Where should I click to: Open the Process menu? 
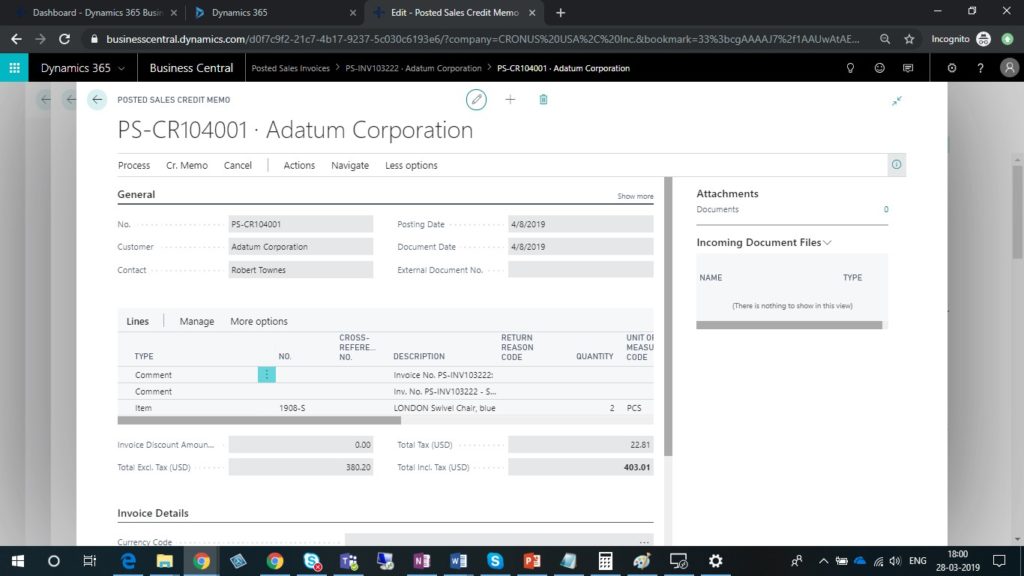click(x=134, y=165)
